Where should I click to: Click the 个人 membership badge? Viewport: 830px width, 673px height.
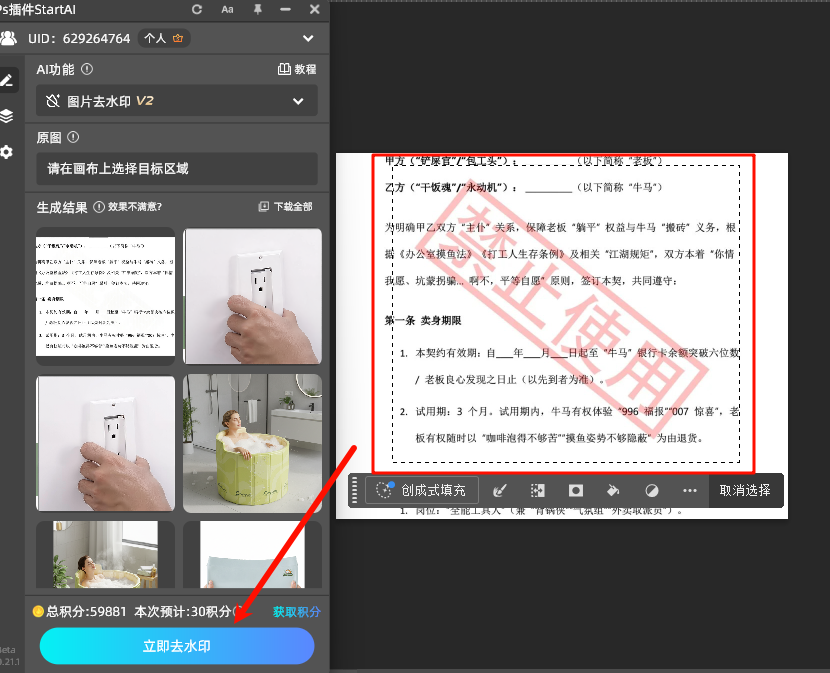tap(164, 39)
